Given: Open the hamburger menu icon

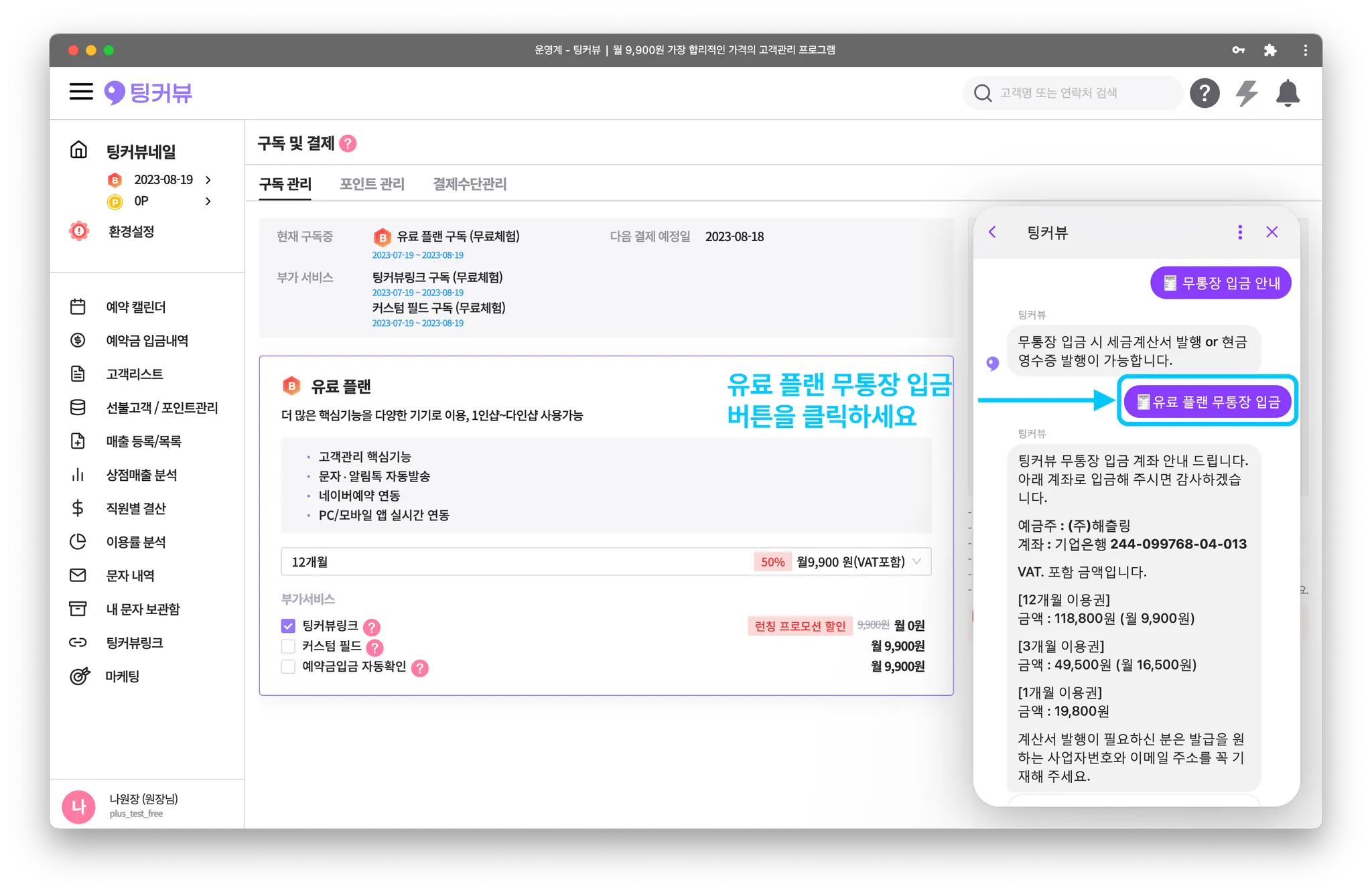Looking at the screenshot, I should click(x=81, y=92).
